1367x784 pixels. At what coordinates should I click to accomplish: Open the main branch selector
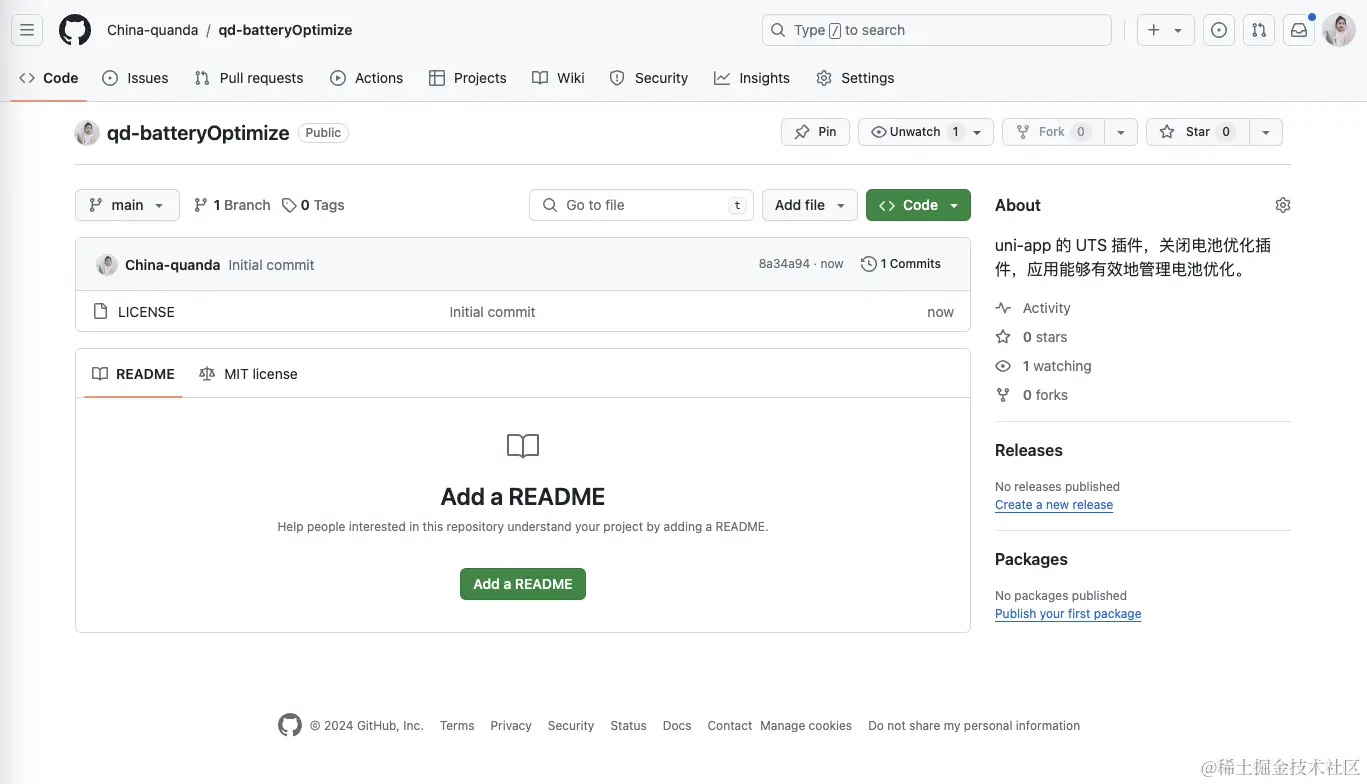127,205
